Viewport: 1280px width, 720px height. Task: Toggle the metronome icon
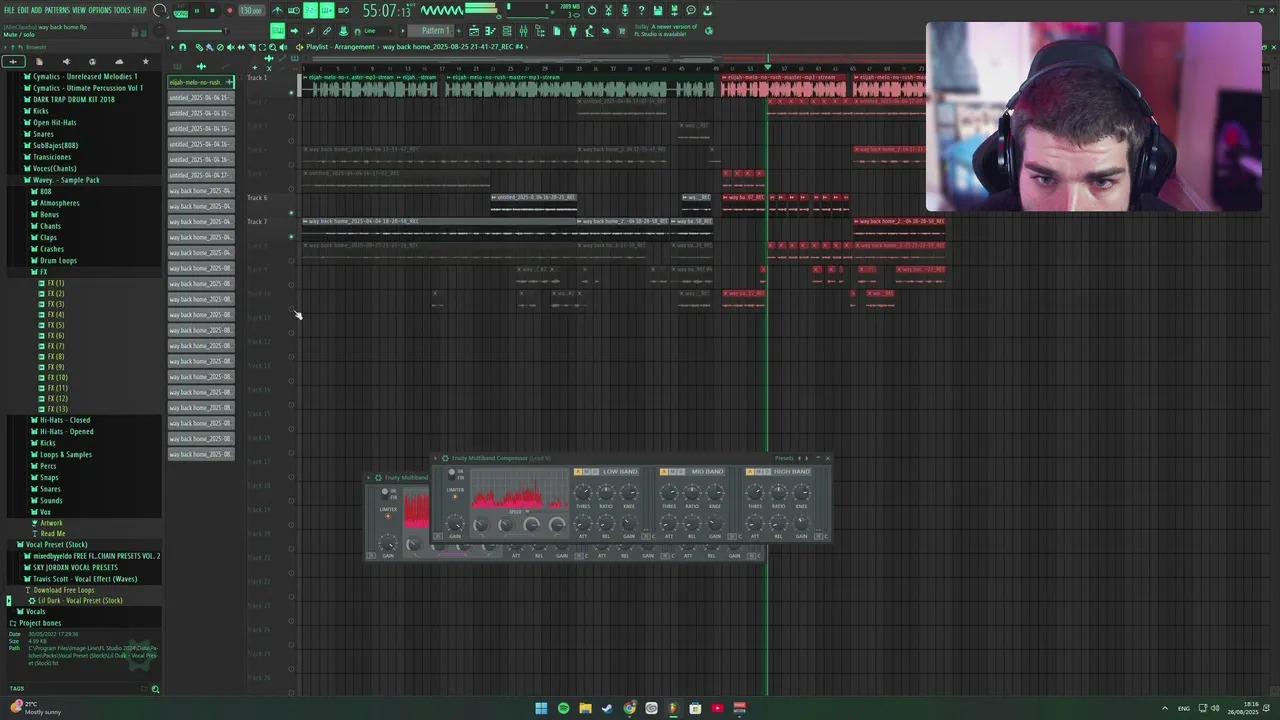point(278,11)
